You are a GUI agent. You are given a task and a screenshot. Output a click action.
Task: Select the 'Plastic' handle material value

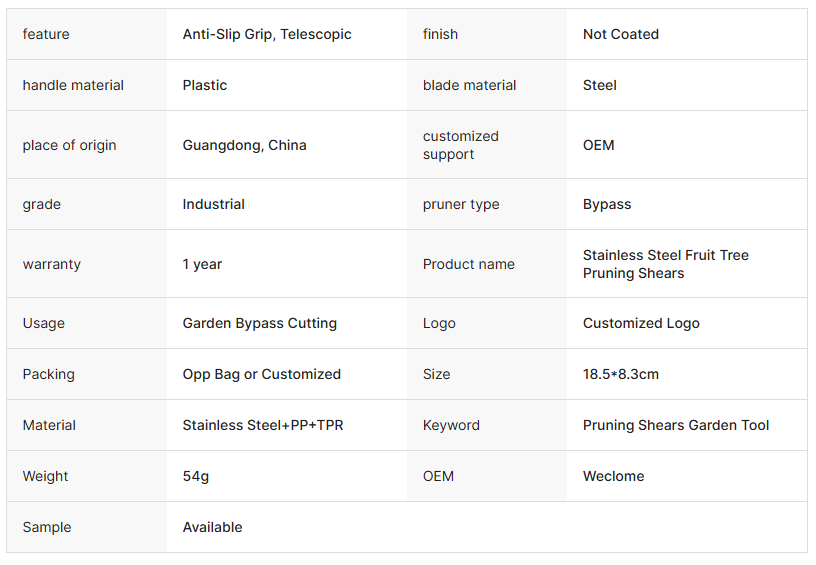[205, 85]
